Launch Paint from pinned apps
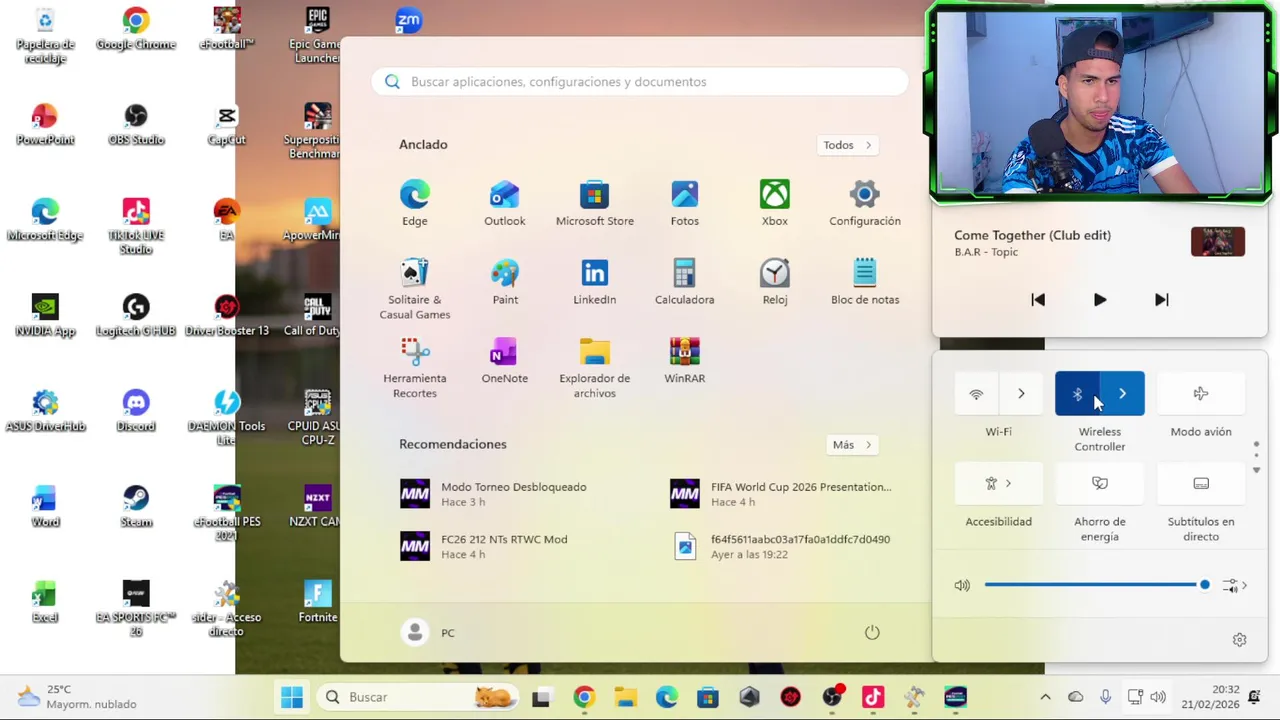Viewport: 1280px width, 720px height. pos(505,282)
